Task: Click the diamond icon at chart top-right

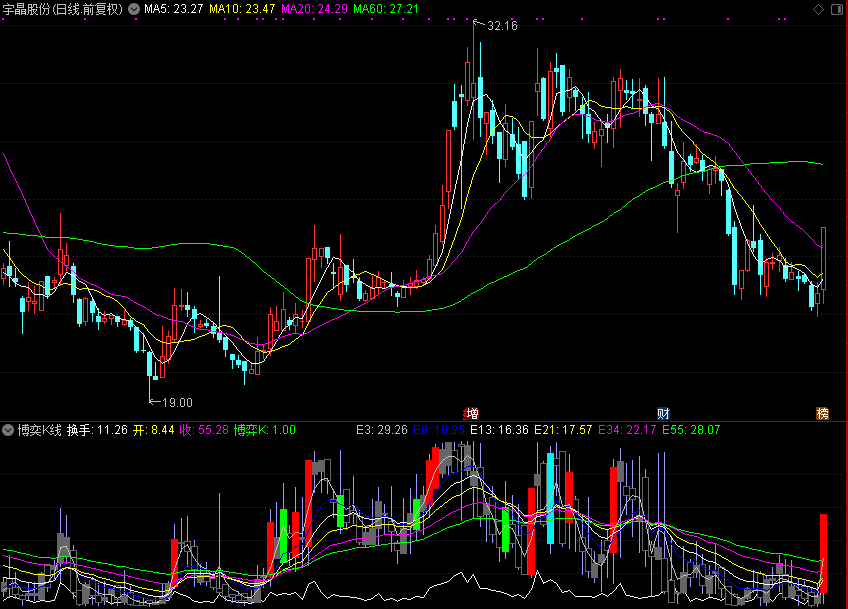Action: pyautogui.click(x=818, y=9)
